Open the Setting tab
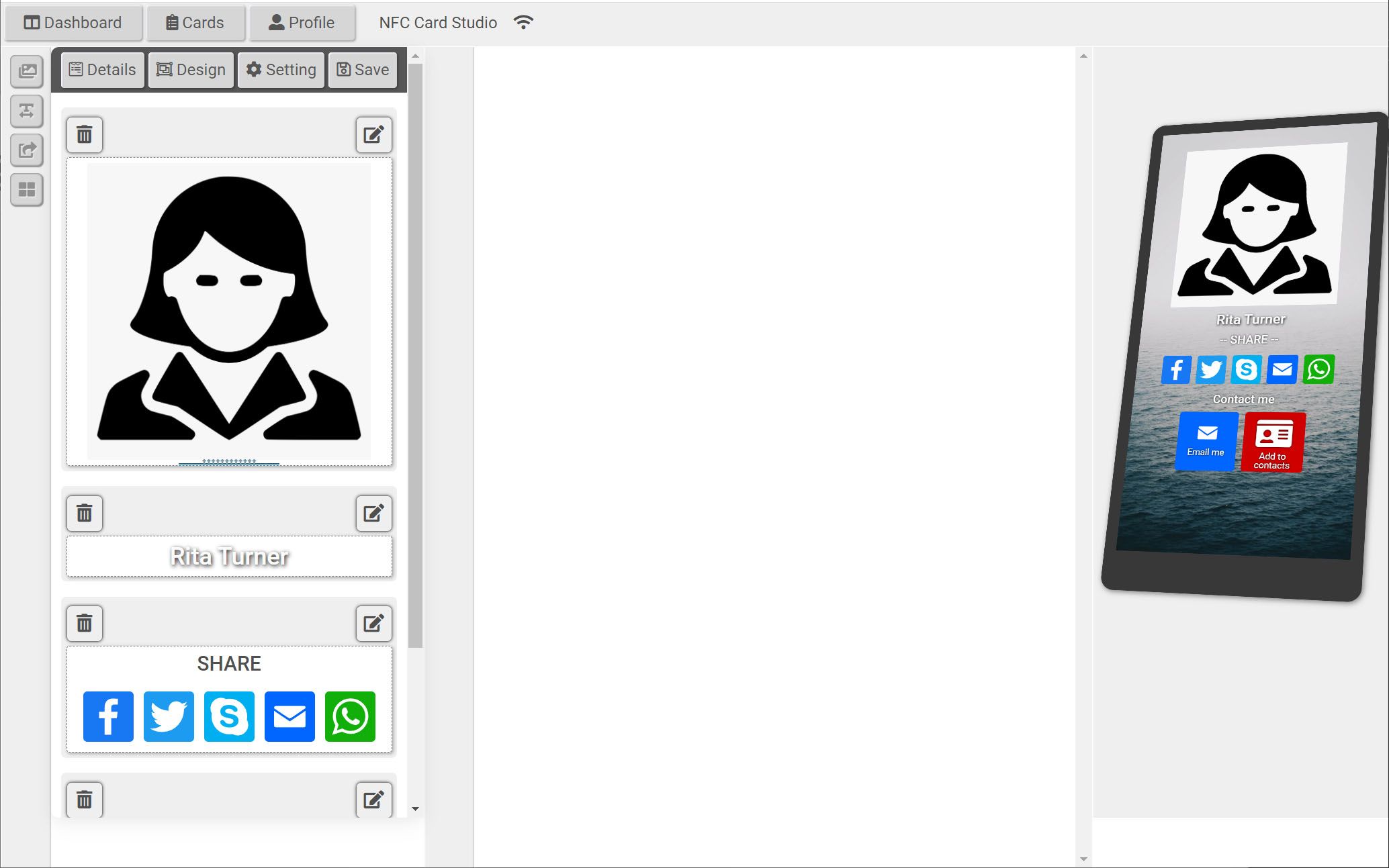This screenshot has width=1389, height=868. [281, 70]
